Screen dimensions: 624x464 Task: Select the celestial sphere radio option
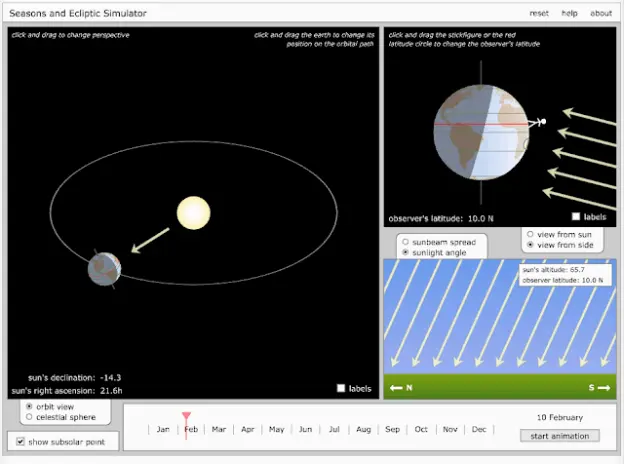click(28, 417)
